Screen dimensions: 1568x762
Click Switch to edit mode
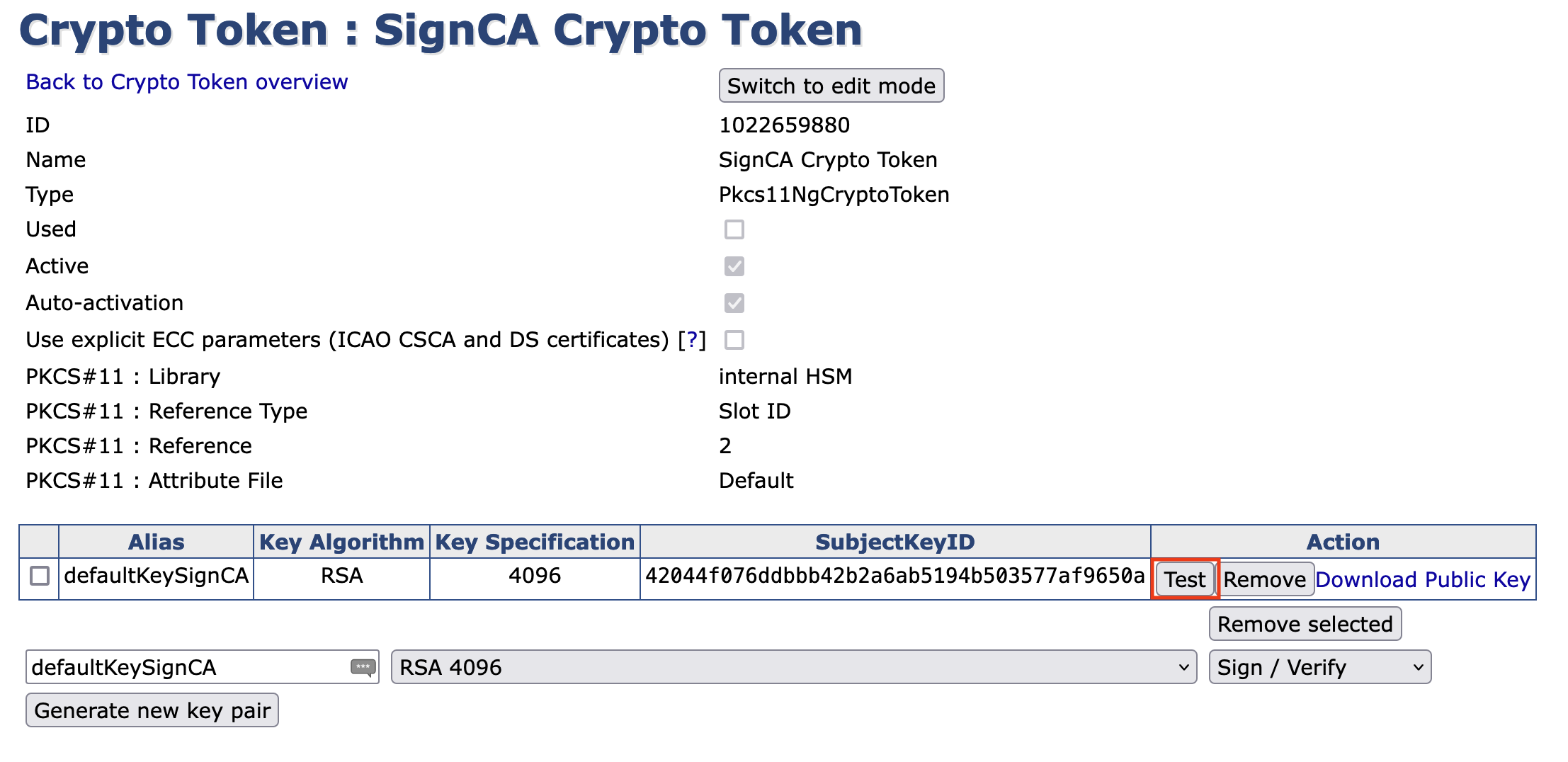pos(831,85)
